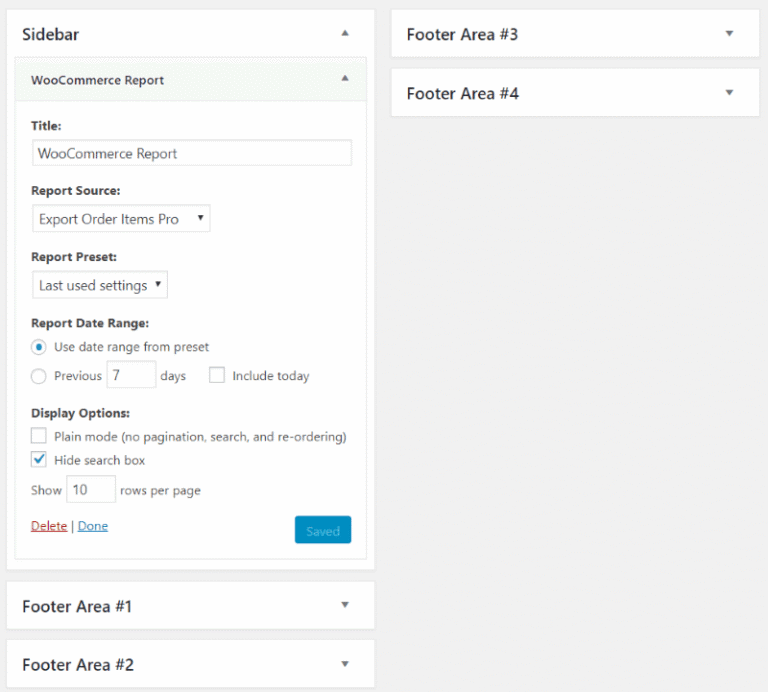Expand Footer Area #4 arrow
The width and height of the screenshot is (768, 692).
(729, 93)
